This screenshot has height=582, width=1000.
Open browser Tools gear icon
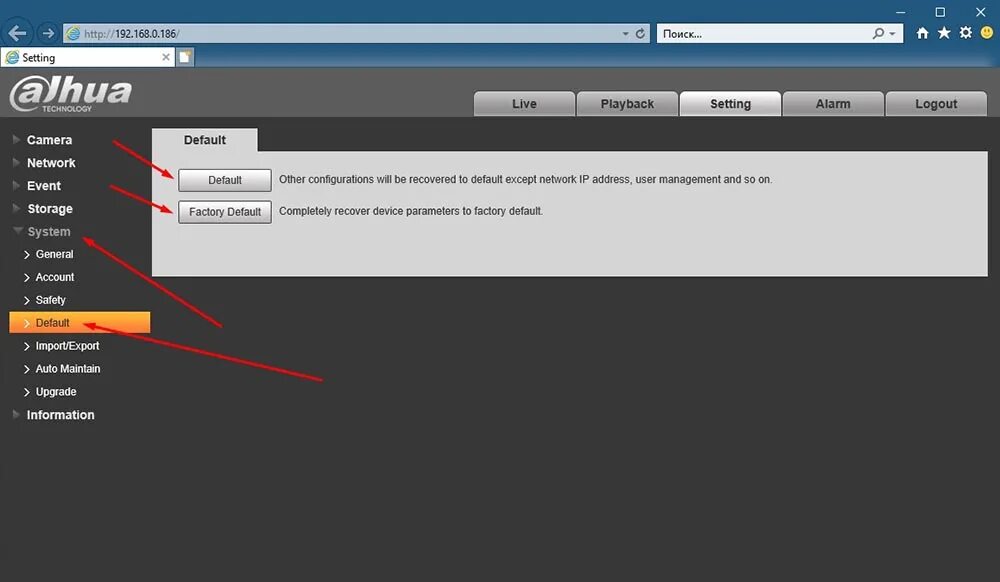coord(966,33)
